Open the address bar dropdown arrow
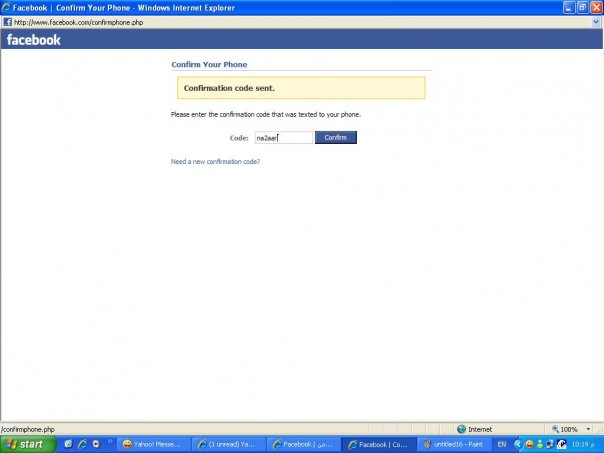Viewport: 604px width, 453px height. click(x=596, y=22)
